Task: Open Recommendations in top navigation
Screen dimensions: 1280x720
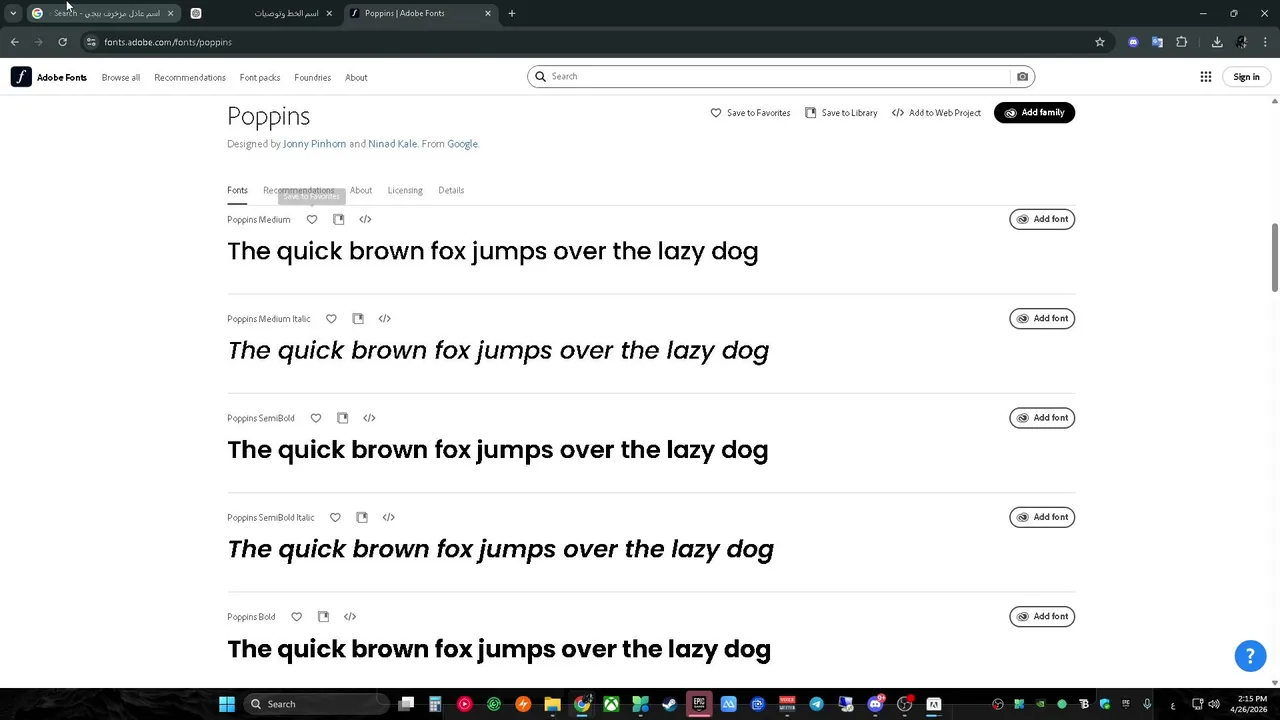Action: (190, 77)
